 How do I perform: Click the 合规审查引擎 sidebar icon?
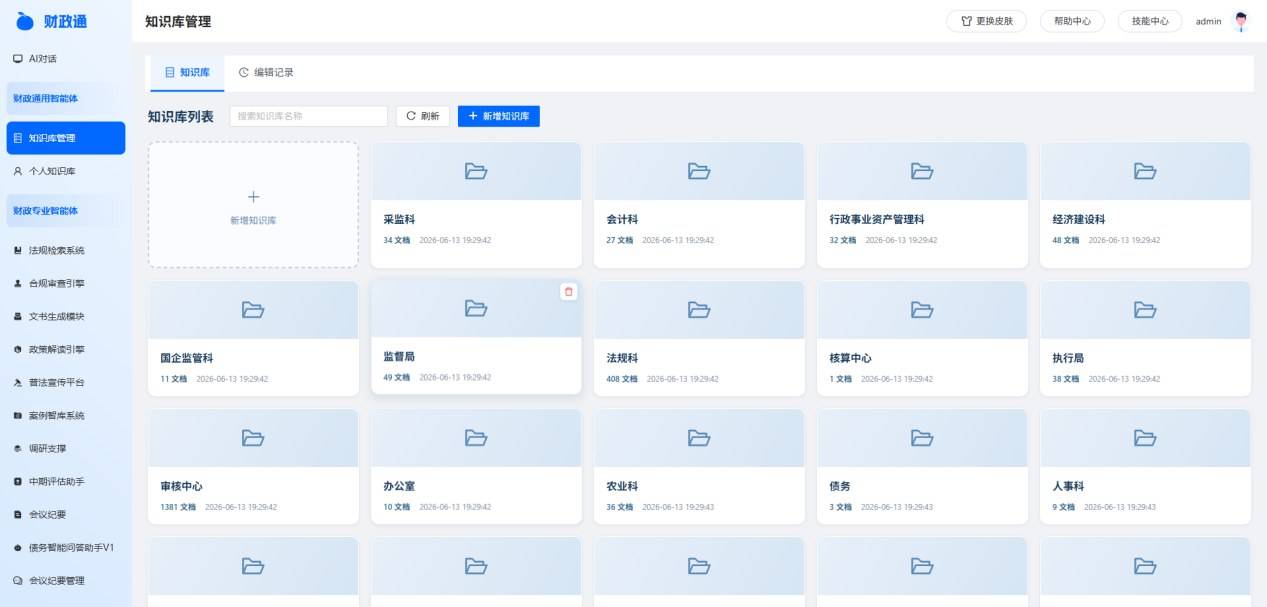point(17,283)
